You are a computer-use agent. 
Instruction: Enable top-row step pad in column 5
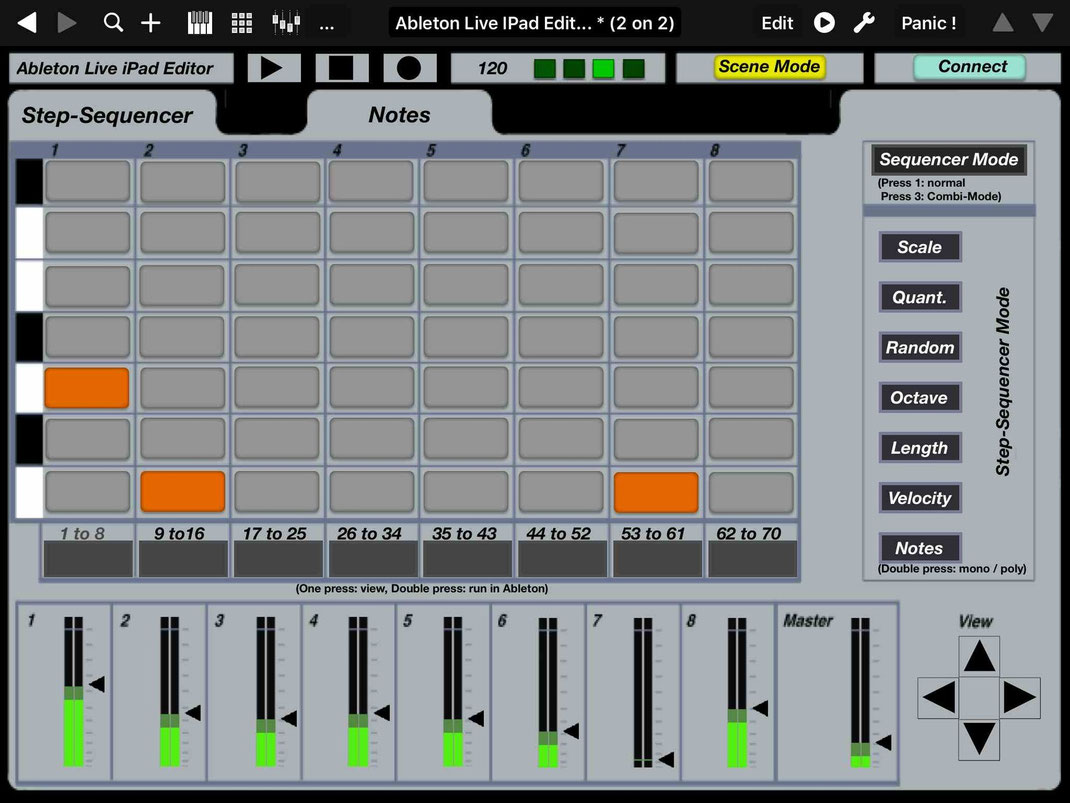click(466, 181)
